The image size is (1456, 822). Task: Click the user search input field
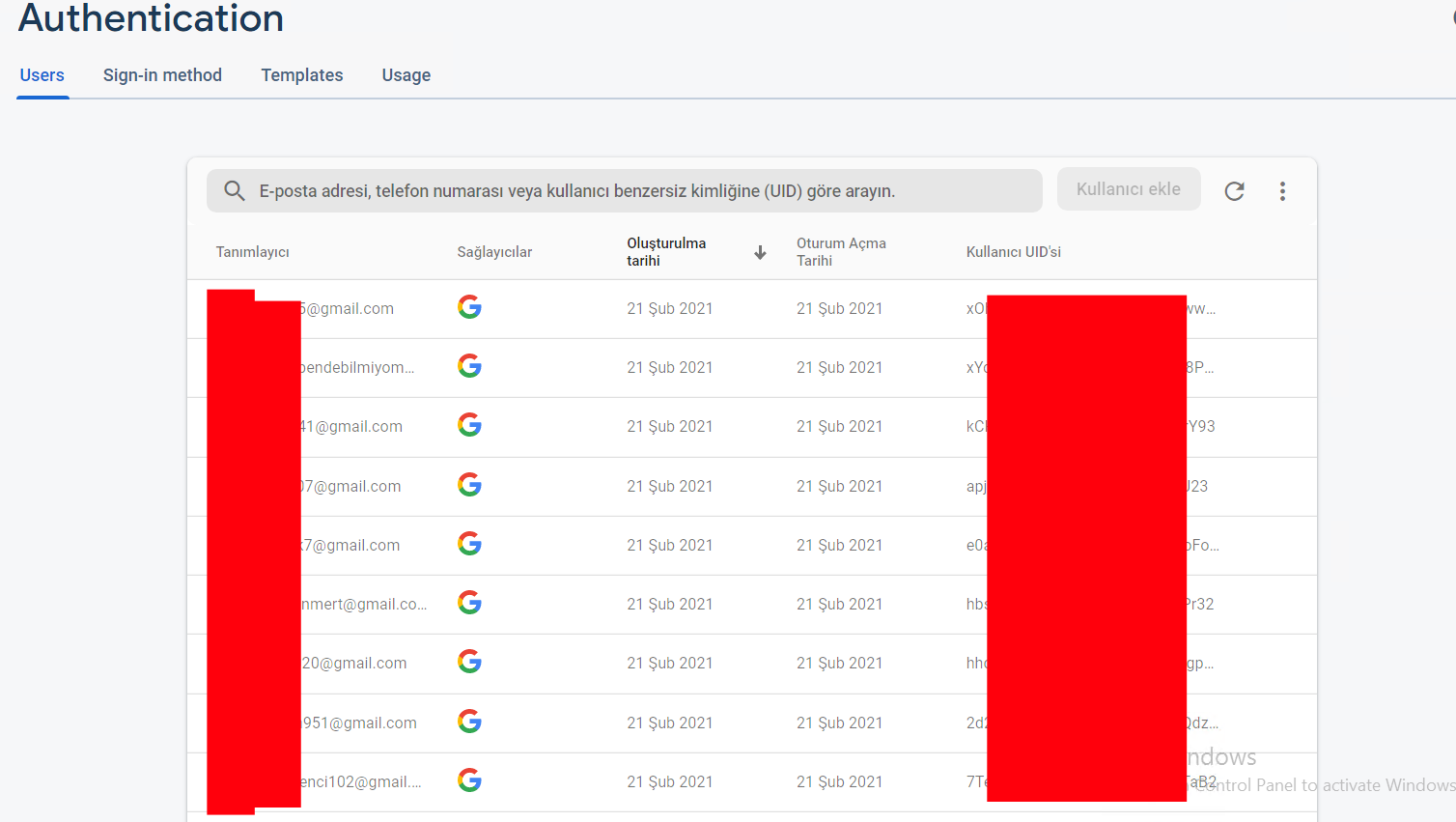625,190
